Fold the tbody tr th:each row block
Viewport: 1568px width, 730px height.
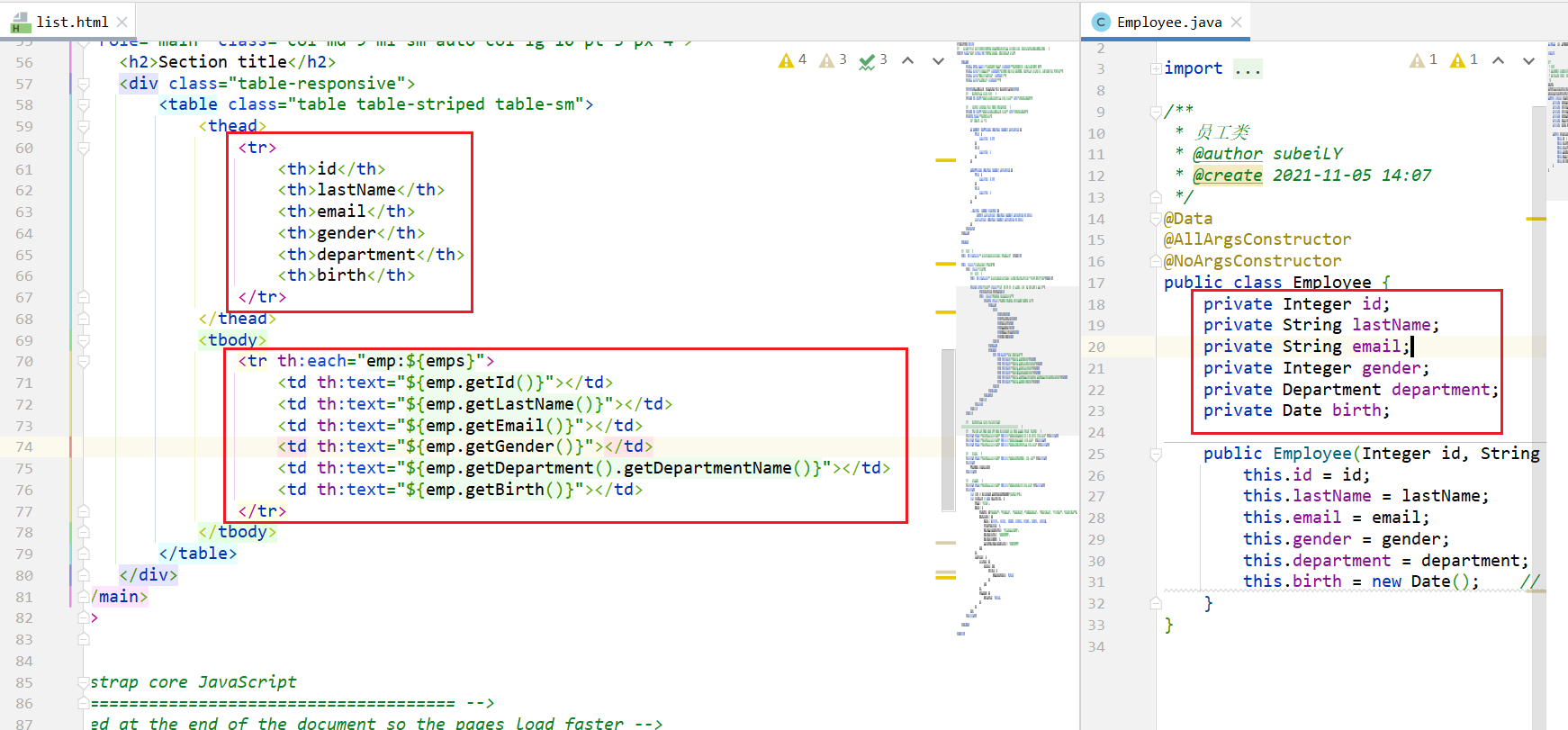(84, 362)
